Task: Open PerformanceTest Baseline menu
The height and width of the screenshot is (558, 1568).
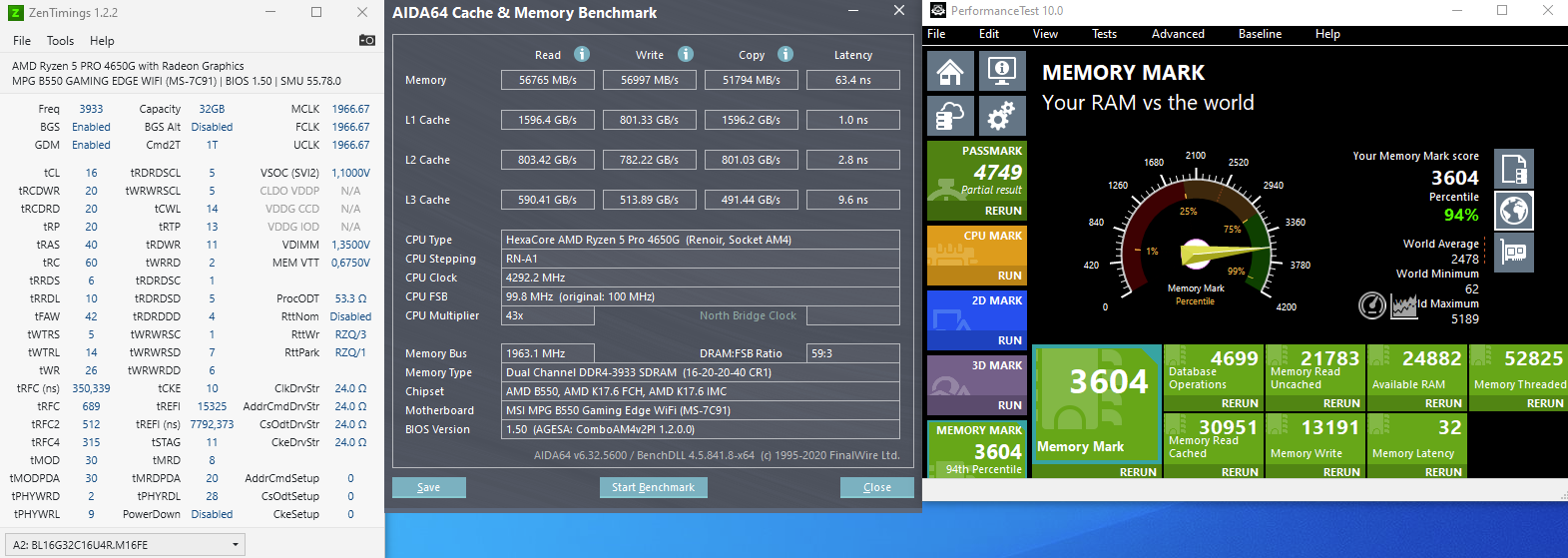Action: (1260, 34)
